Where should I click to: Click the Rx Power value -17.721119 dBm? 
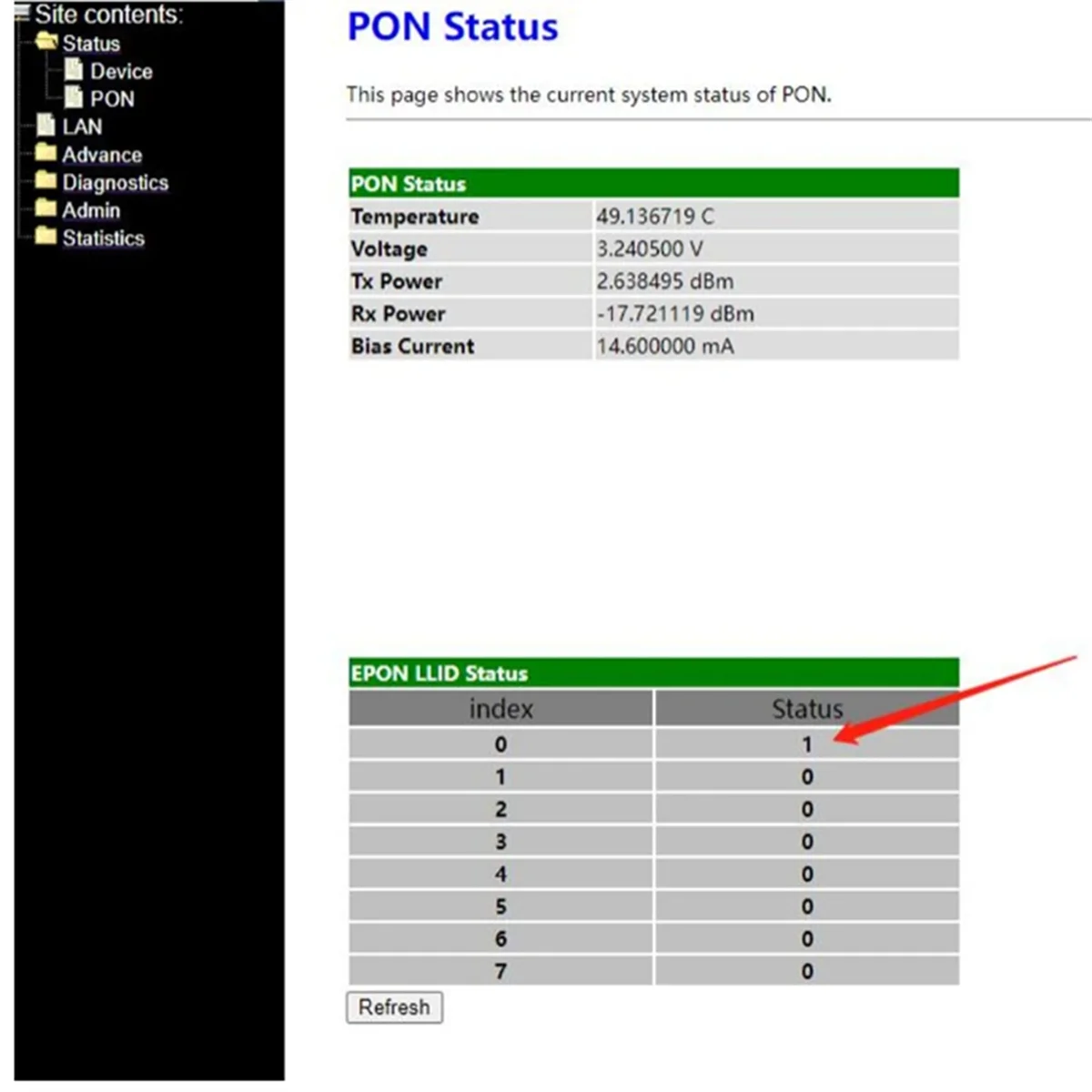tap(675, 314)
